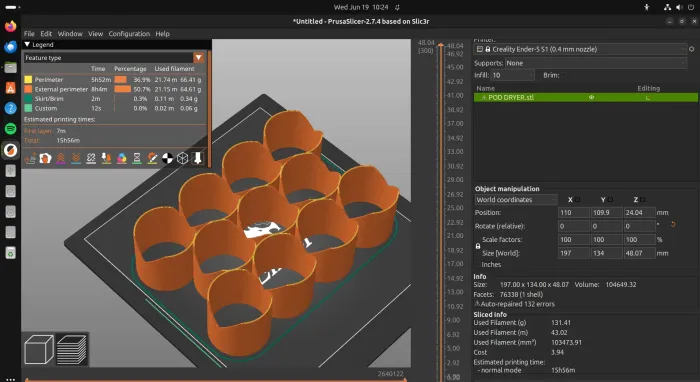Toggle Shells wireframe cube icon
The width and height of the screenshot is (700, 382).
pyautogui.click(x=183, y=158)
